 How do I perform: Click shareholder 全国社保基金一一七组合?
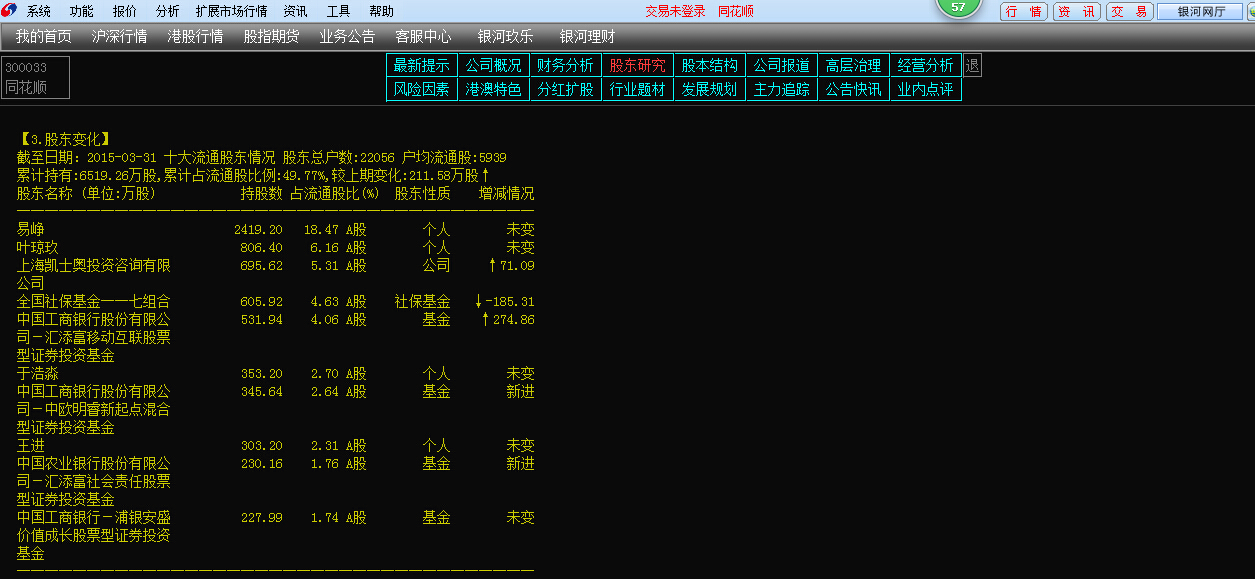[x=94, y=301]
